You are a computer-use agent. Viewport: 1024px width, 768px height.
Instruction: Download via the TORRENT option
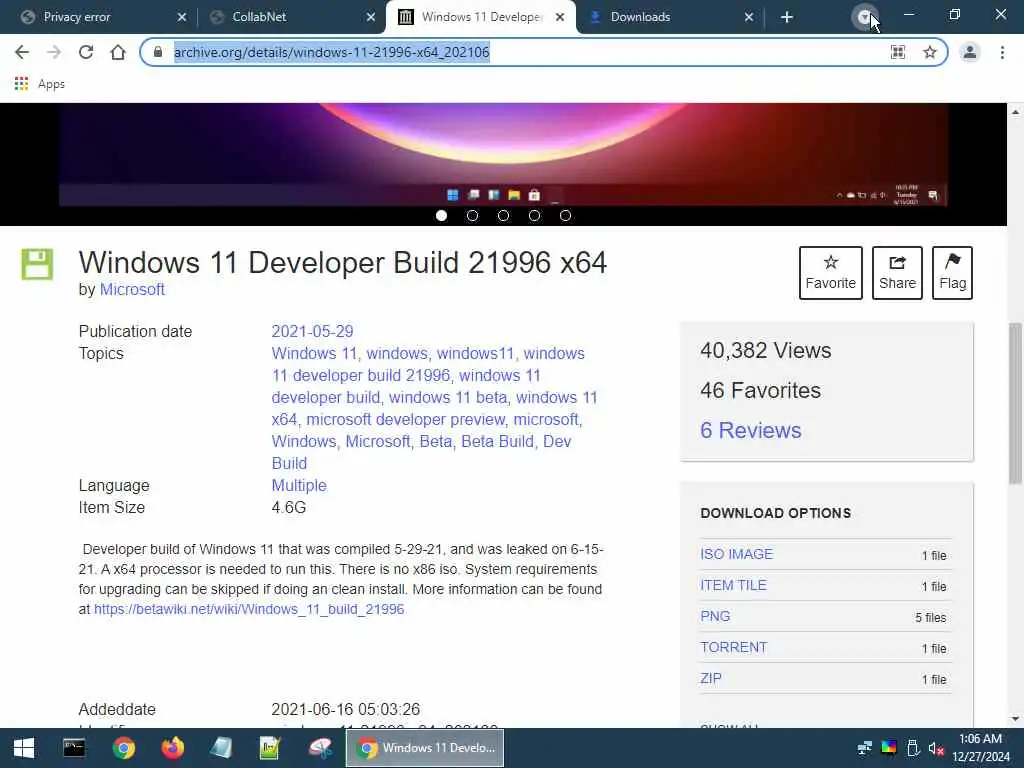pos(733,647)
